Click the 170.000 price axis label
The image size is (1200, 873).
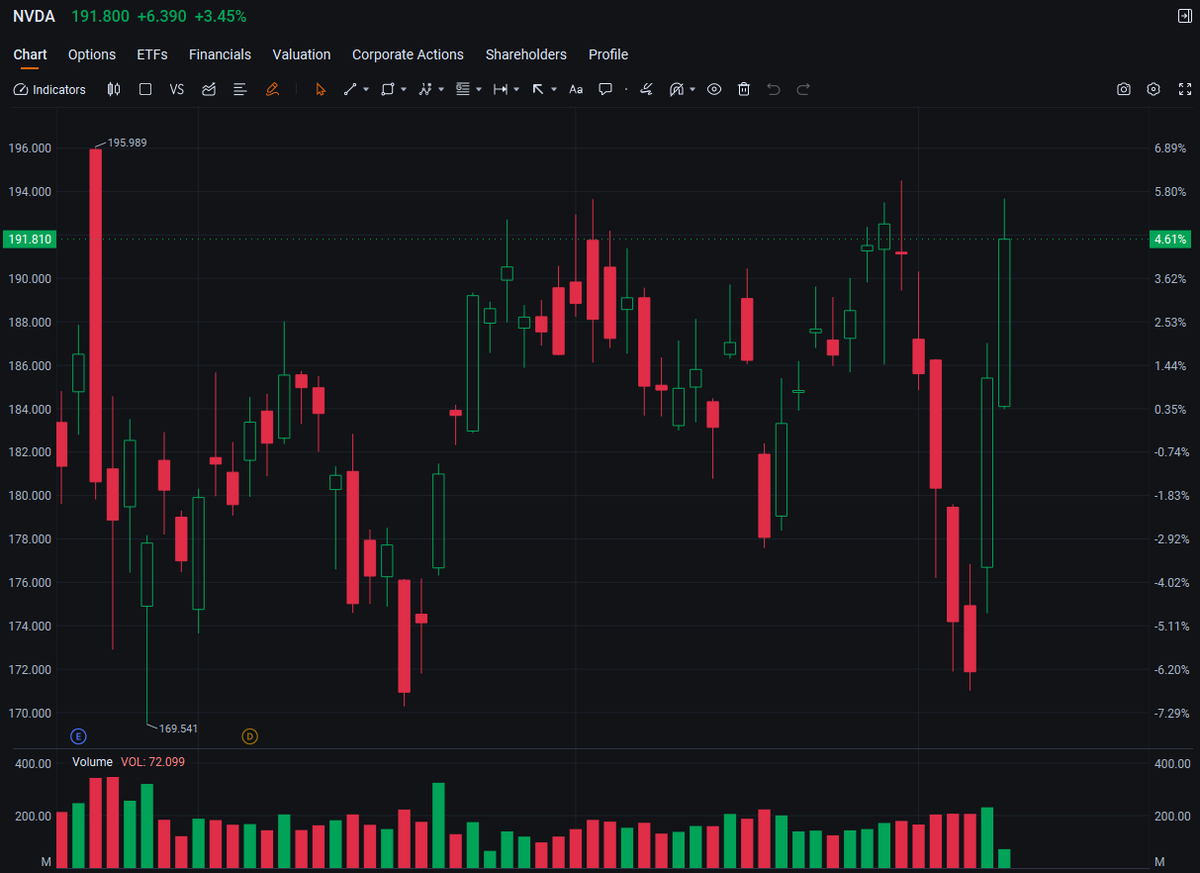pos(29,713)
